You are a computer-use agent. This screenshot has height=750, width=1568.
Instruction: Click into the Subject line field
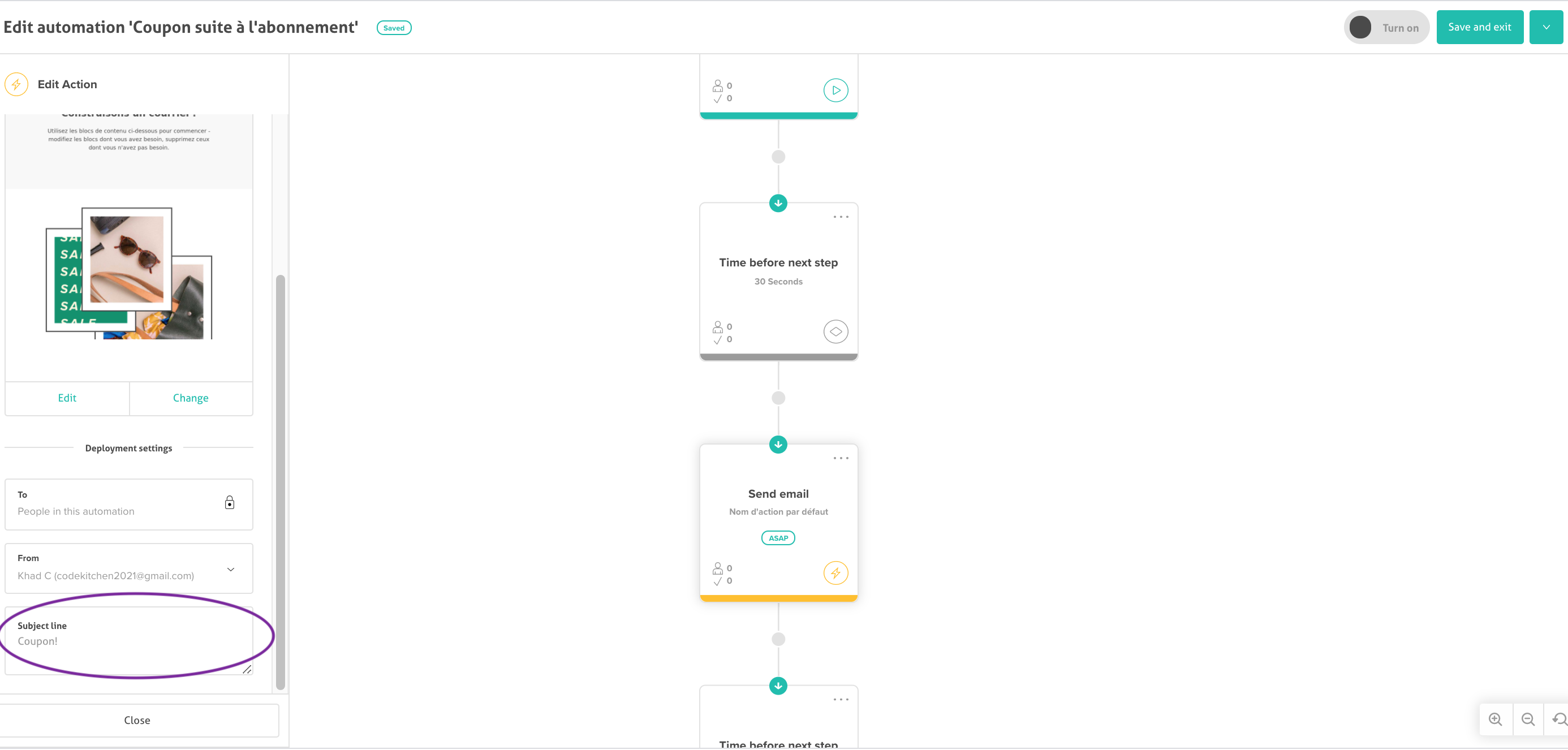click(128, 641)
